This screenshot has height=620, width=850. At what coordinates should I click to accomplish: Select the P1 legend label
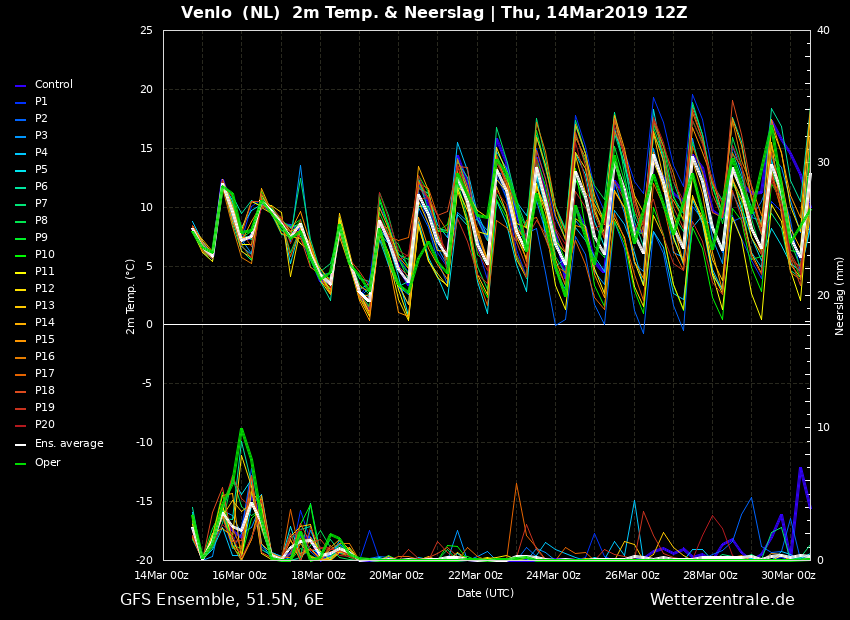[x=41, y=102]
